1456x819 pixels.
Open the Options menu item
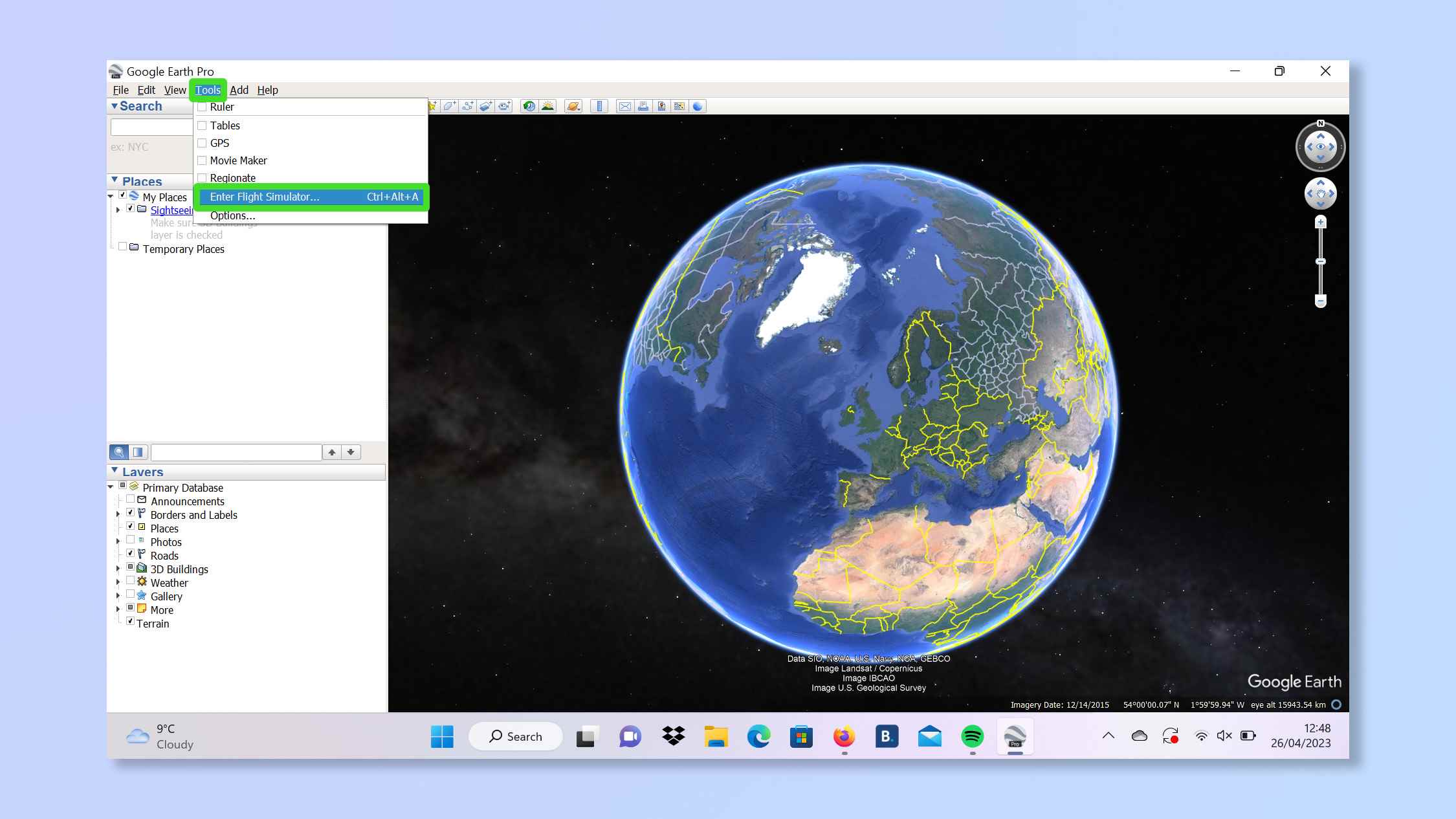click(233, 215)
